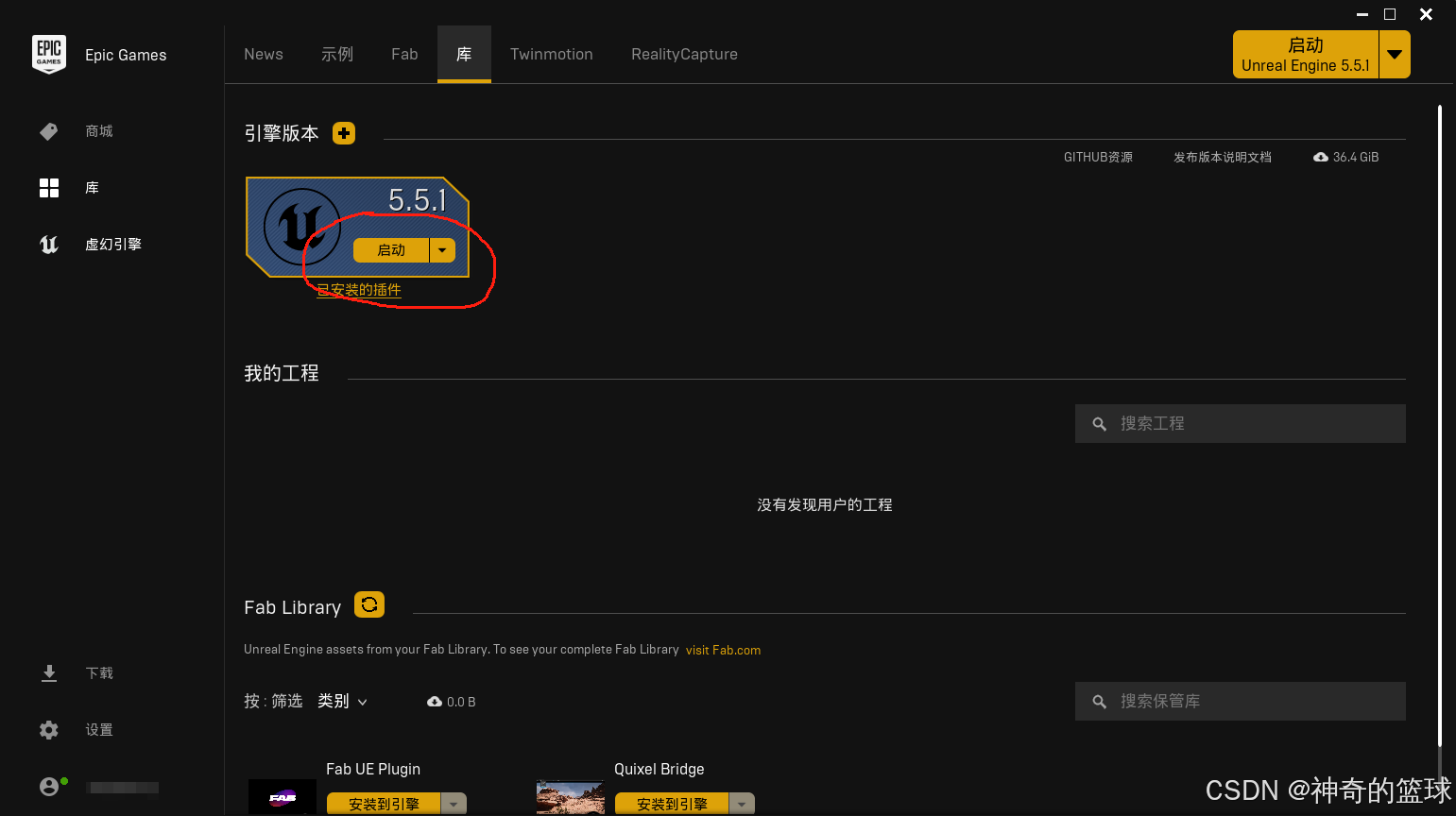Click the search icon in 搜索工程 field
Image resolution: width=1456 pixels, height=816 pixels.
pyautogui.click(x=1099, y=424)
